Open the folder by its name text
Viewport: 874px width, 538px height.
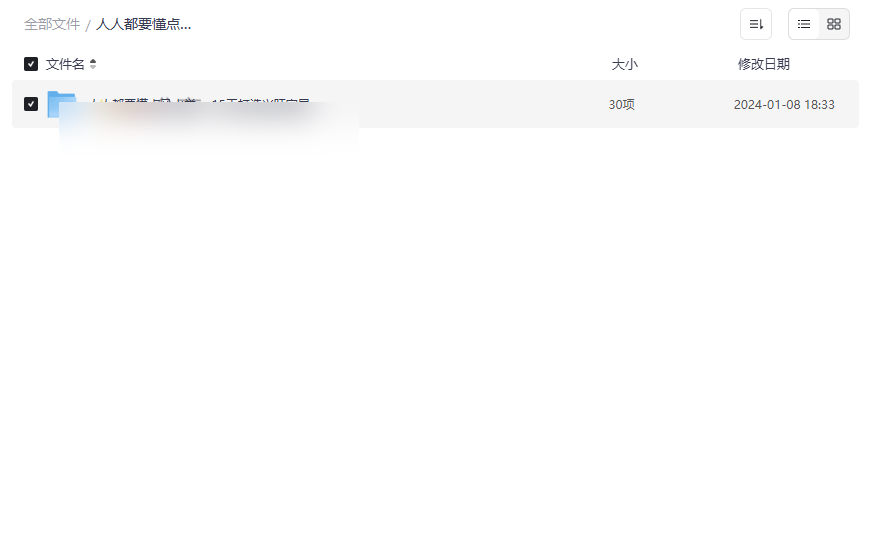201,103
